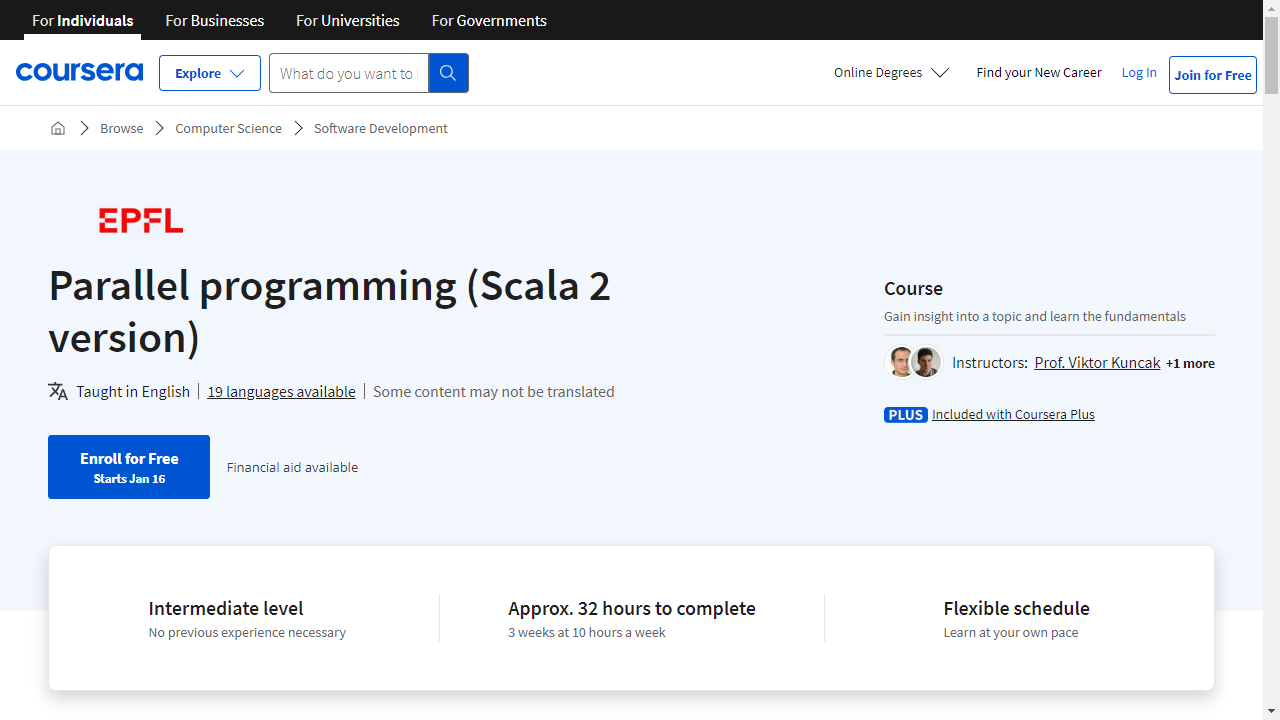The image size is (1280, 720).
Task: Open the Explore dropdown menu
Action: pos(210,73)
